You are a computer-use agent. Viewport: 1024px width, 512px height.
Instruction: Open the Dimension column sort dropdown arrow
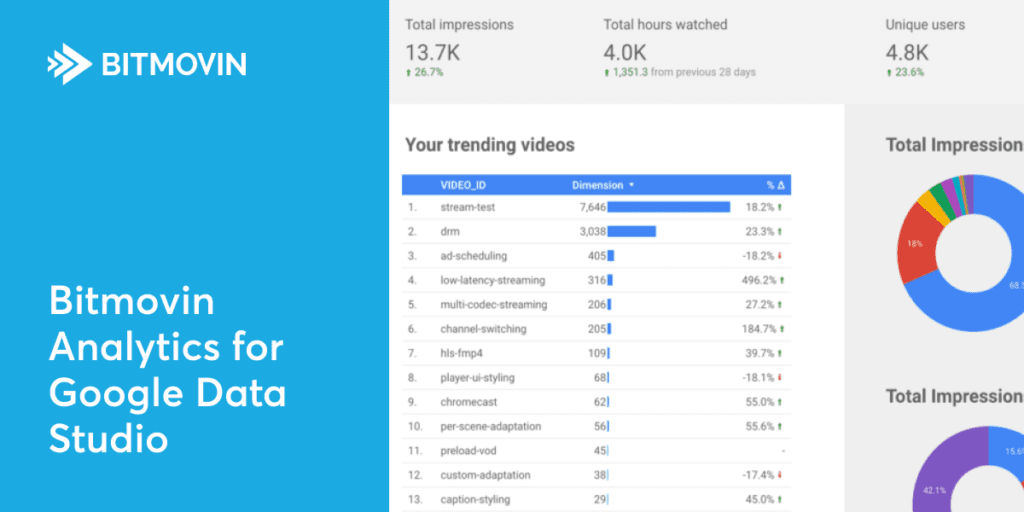pyautogui.click(x=632, y=185)
